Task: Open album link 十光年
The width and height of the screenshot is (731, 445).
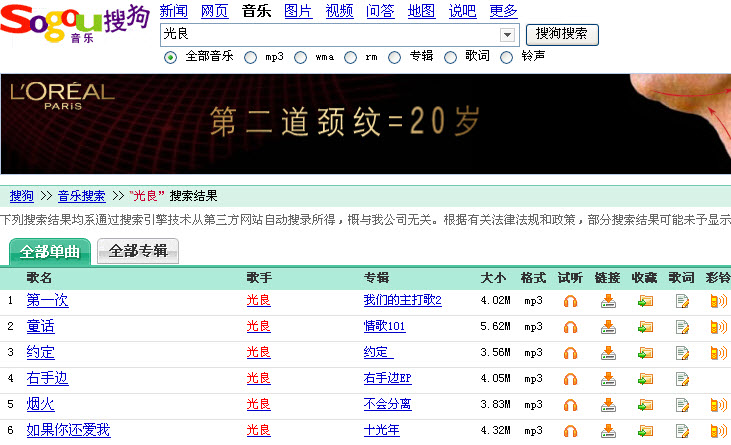Action: 381,430
